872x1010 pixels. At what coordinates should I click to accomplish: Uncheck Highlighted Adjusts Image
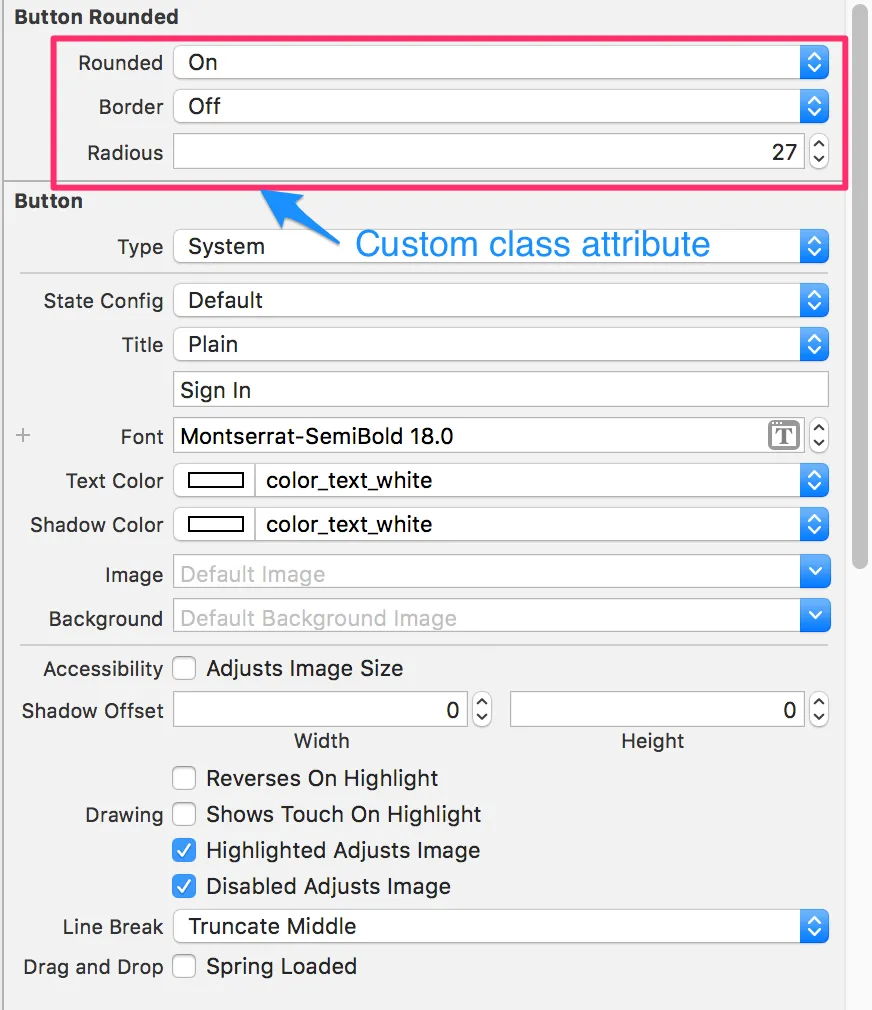click(x=184, y=850)
